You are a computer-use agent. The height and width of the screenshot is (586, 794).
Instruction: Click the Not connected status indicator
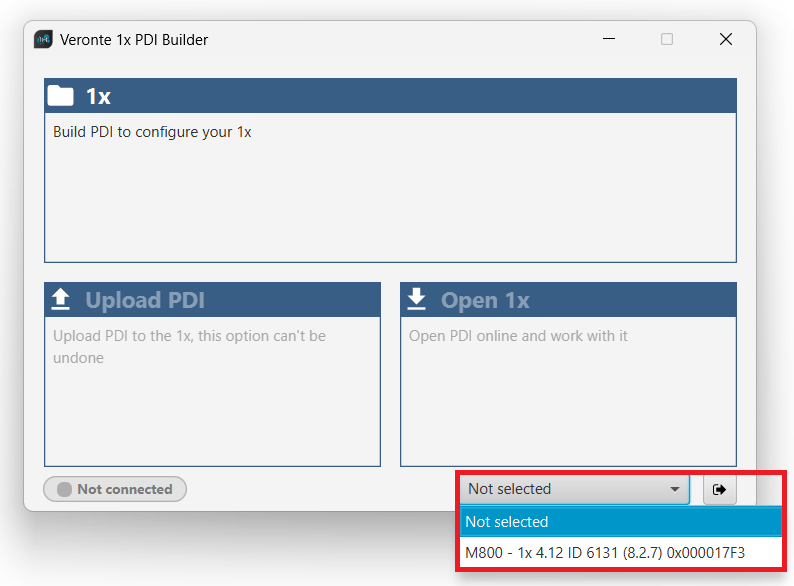point(115,490)
